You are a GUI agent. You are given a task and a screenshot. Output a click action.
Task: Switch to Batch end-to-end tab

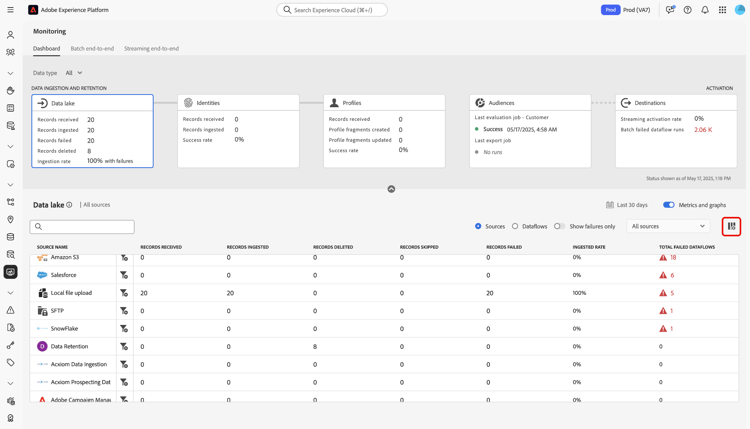coord(92,48)
